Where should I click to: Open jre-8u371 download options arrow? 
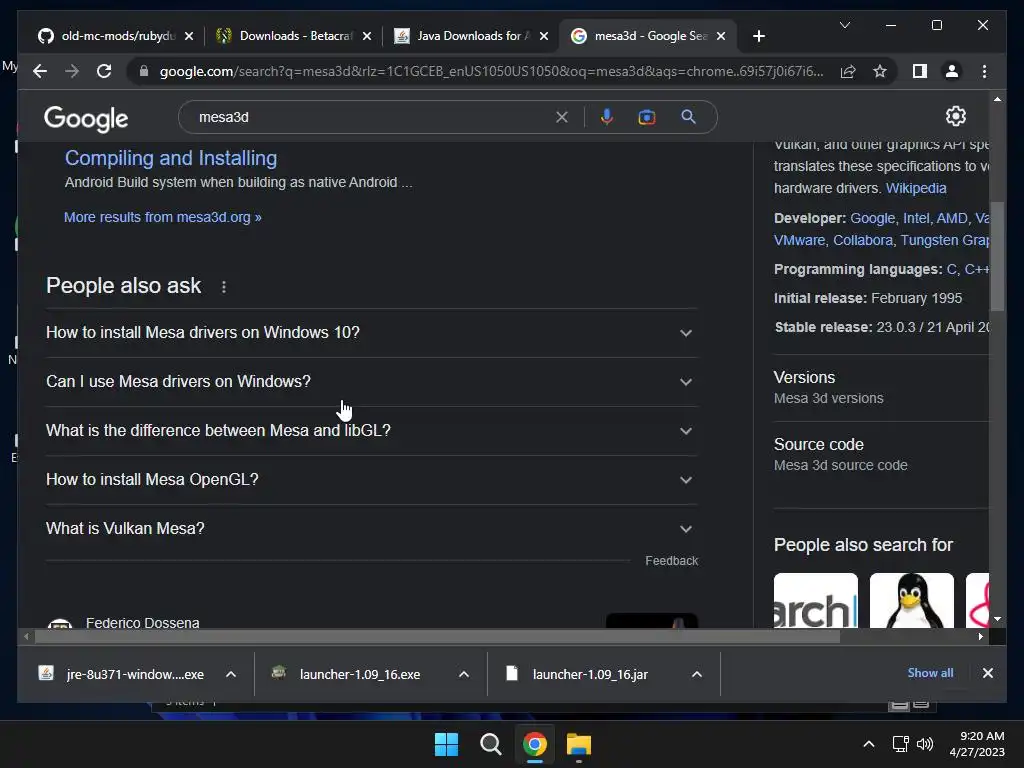[x=231, y=674]
